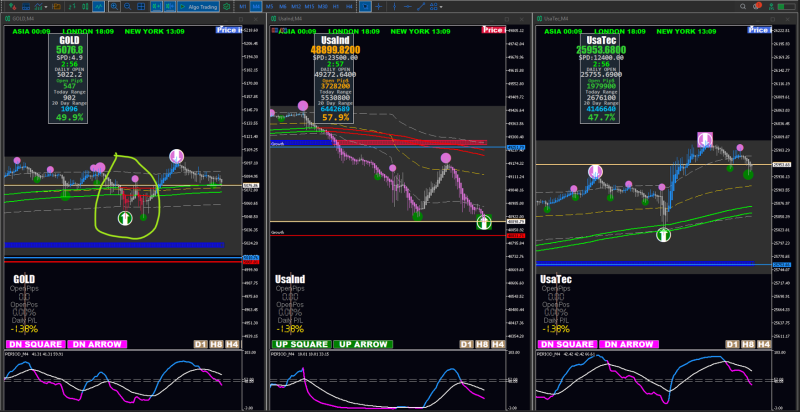Select the M4 timeframe in toolbar
Screen dimensions: 800x412
pos(256,7)
